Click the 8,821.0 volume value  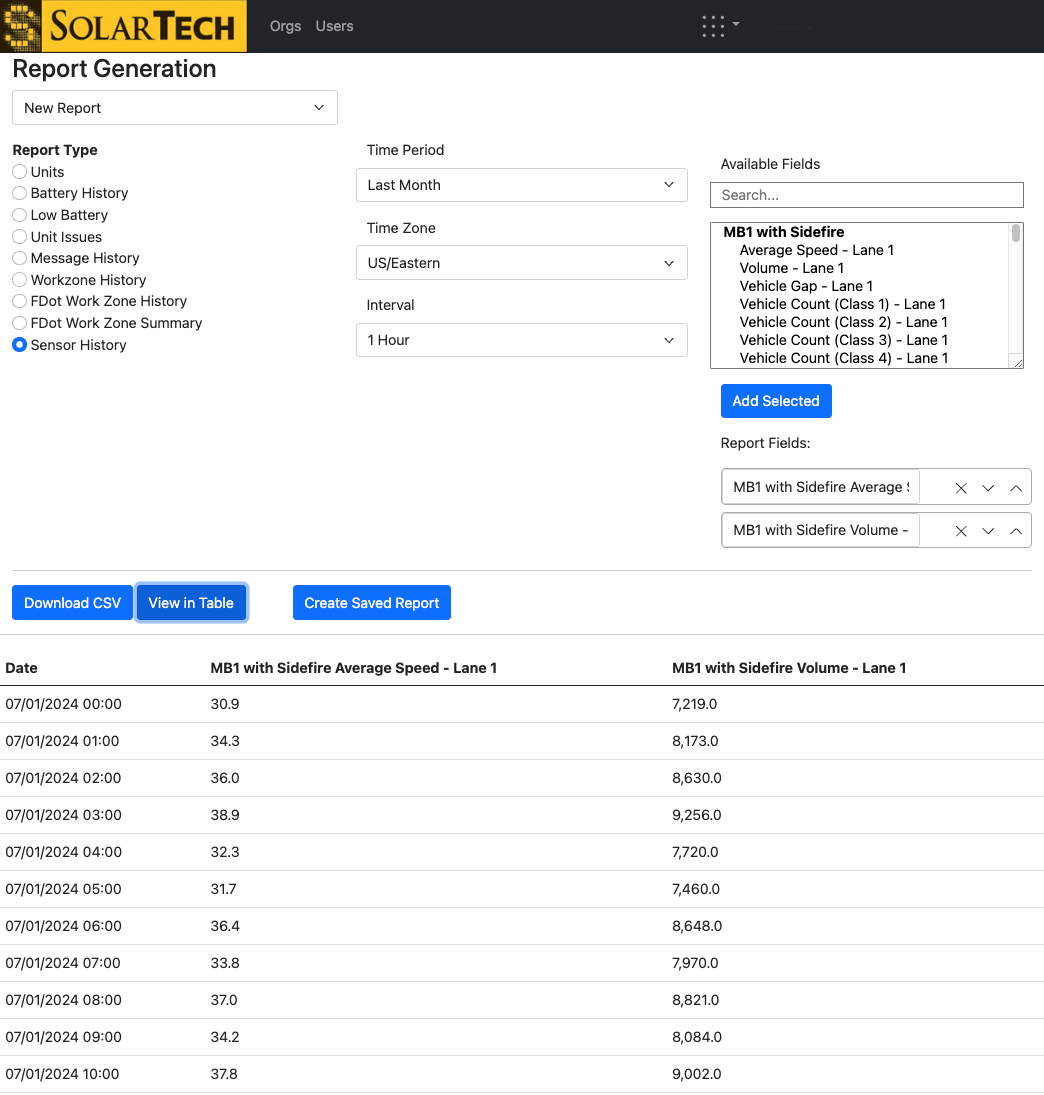[x=696, y=1000]
